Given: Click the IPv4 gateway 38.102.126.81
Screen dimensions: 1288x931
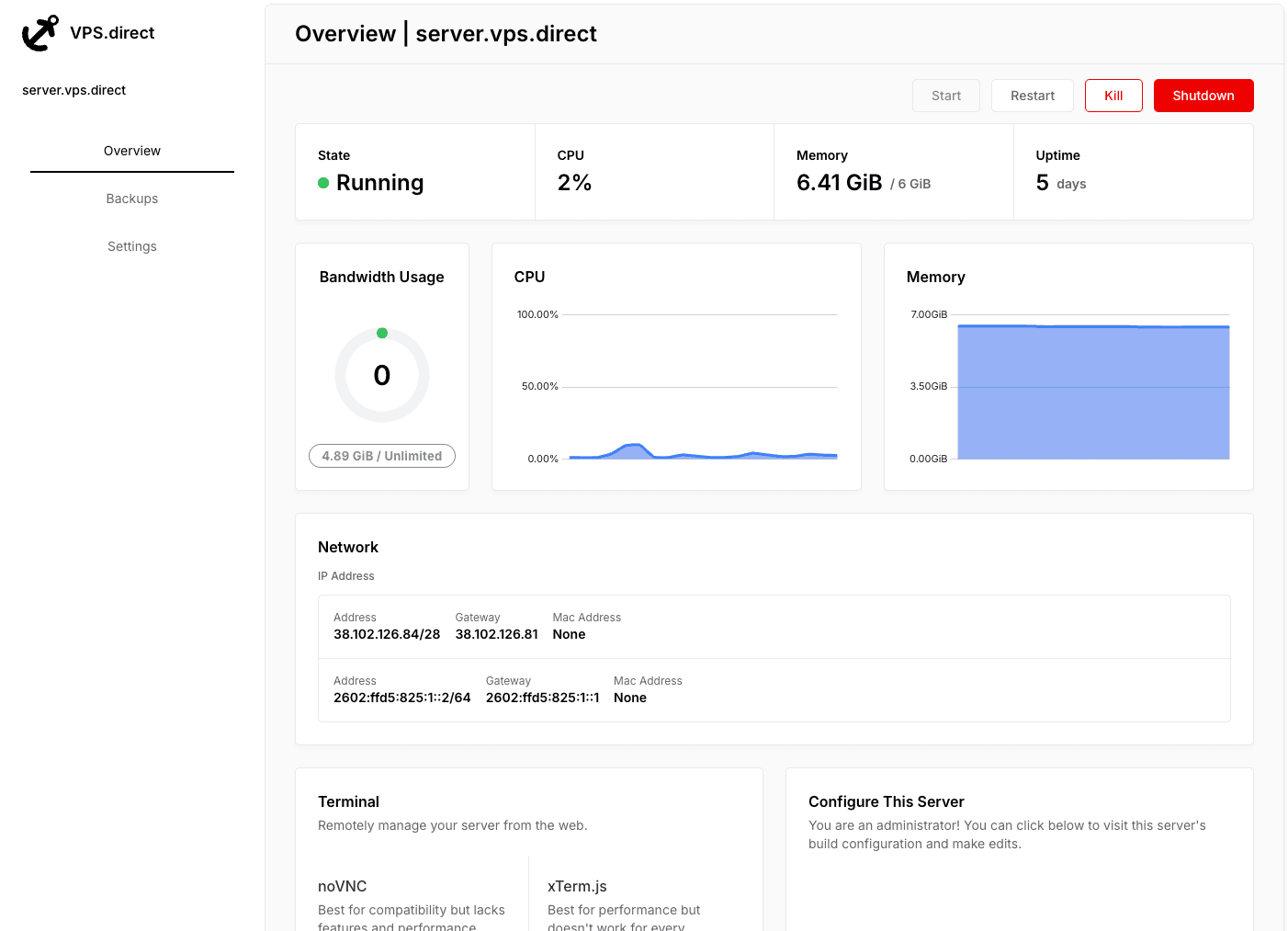Looking at the screenshot, I should point(496,634).
